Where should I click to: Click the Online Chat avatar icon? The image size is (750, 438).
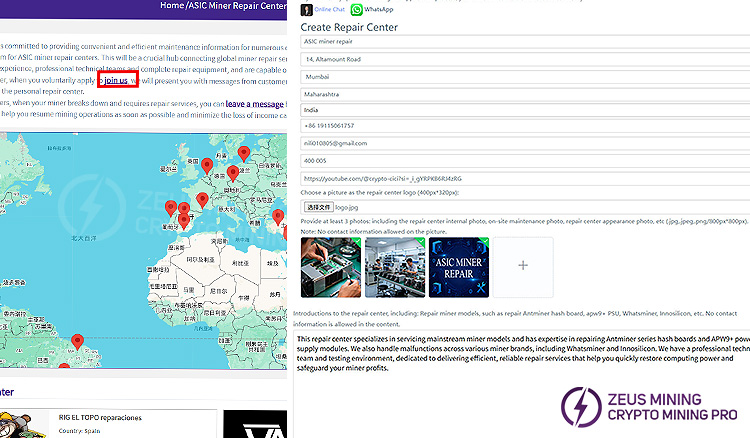tap(306, 9)
